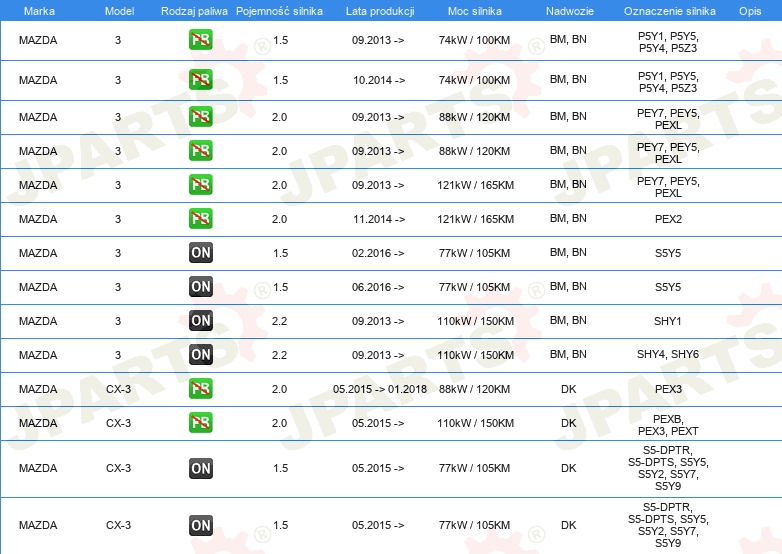Screen dimensions: 782x554
Task: Click model 3 in the 06.2016 row
Action: coord(118,287)
